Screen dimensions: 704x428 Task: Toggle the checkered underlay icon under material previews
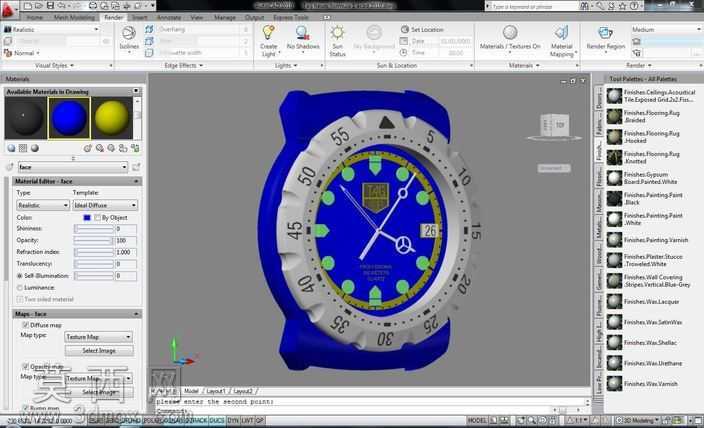[23, 148]
